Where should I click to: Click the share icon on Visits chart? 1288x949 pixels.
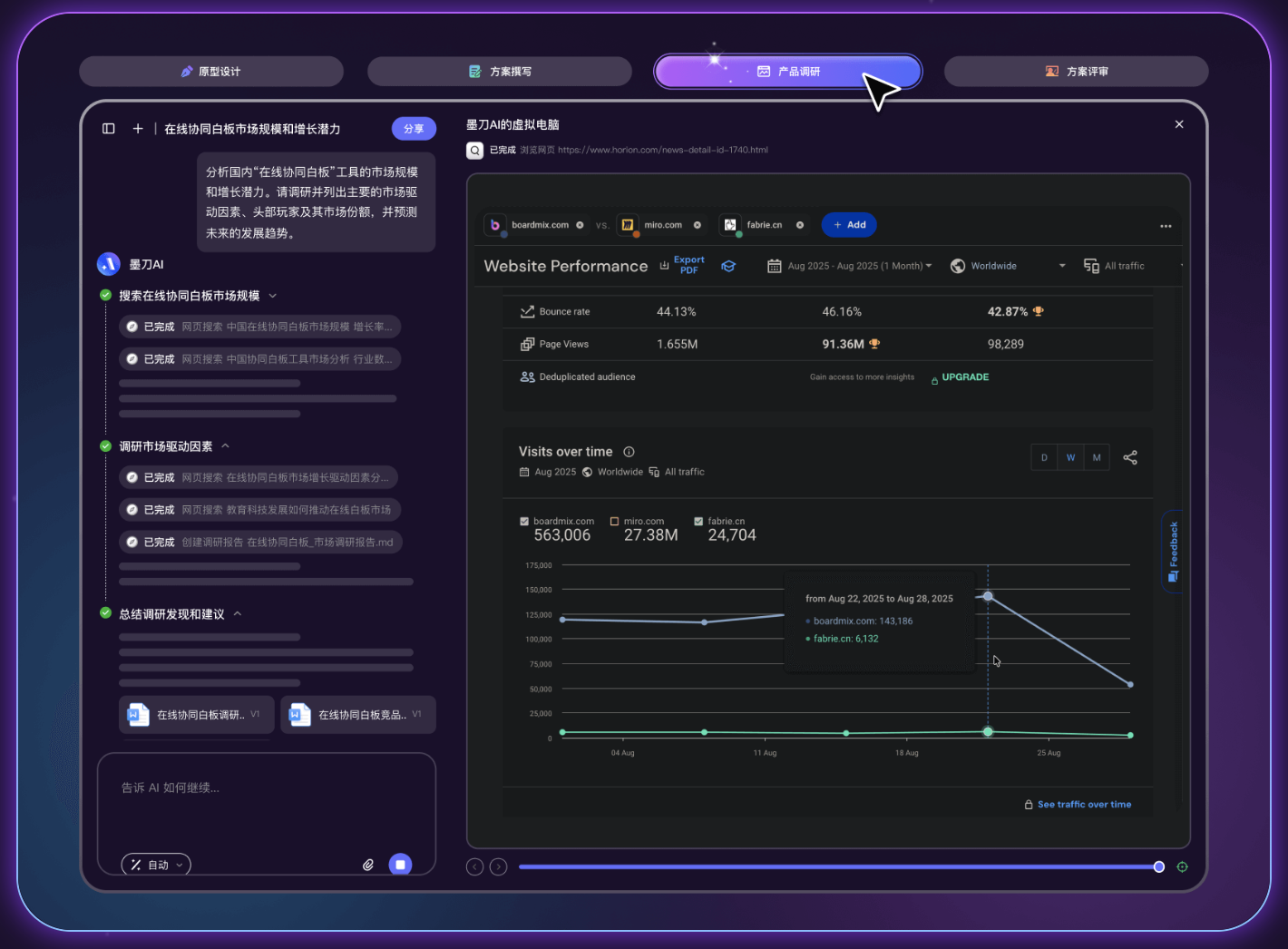tap(1130, 457)
